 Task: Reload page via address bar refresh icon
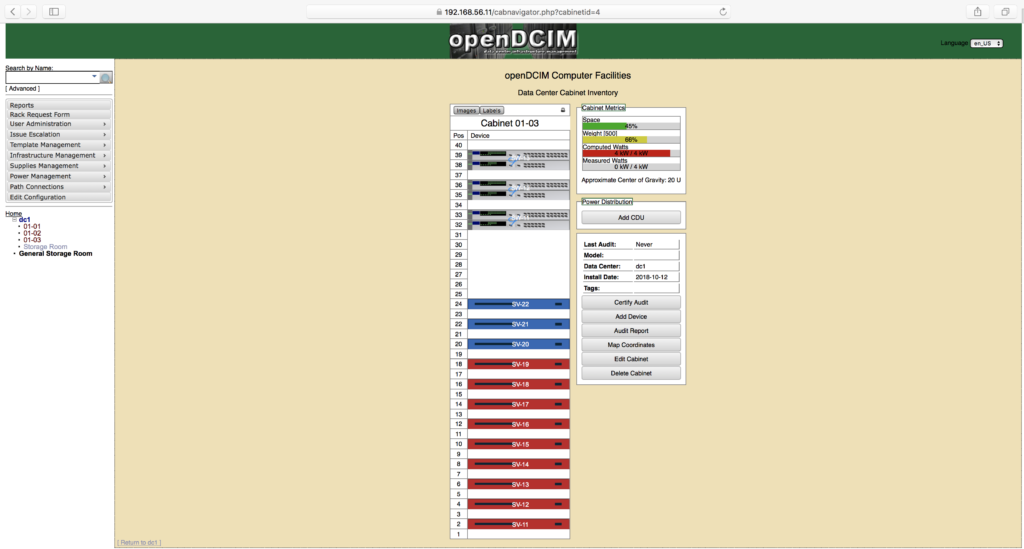point(723,12)
